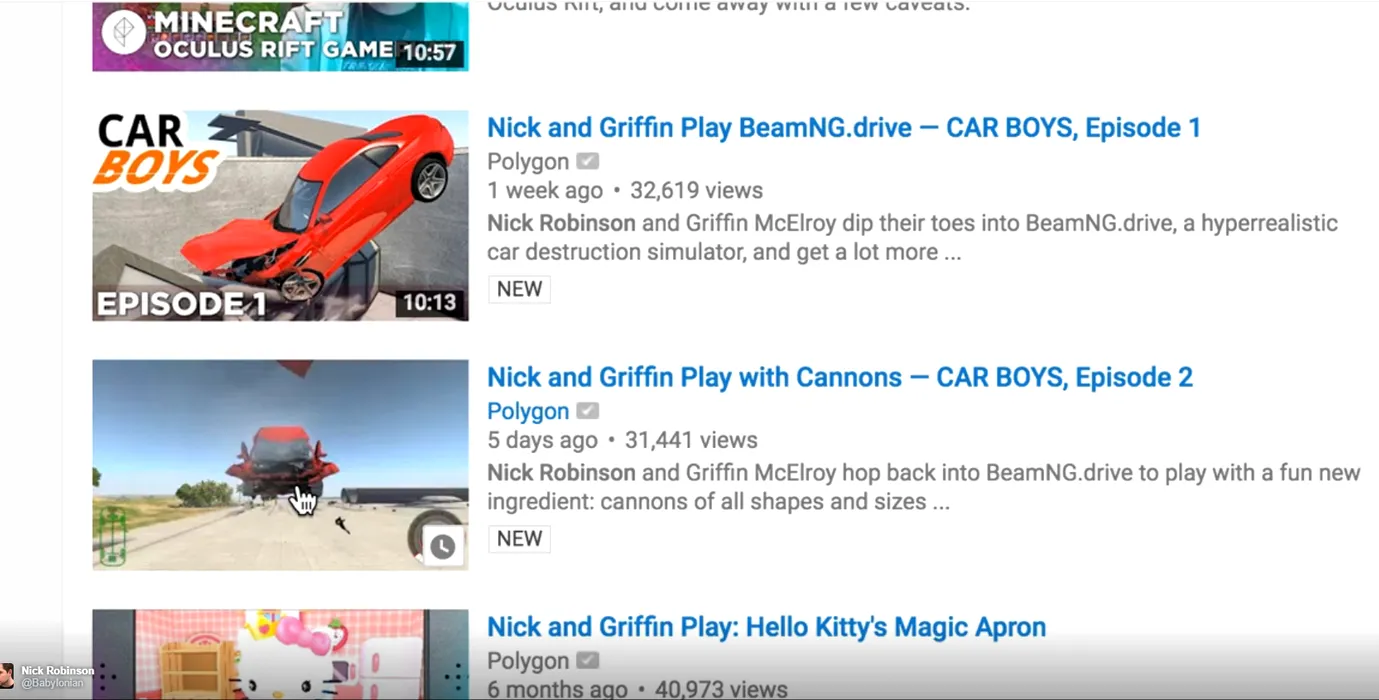The height and width of the screenshot is (700, 1379).
Task: Click the '1 week ago' upload date
Action: 545,191
